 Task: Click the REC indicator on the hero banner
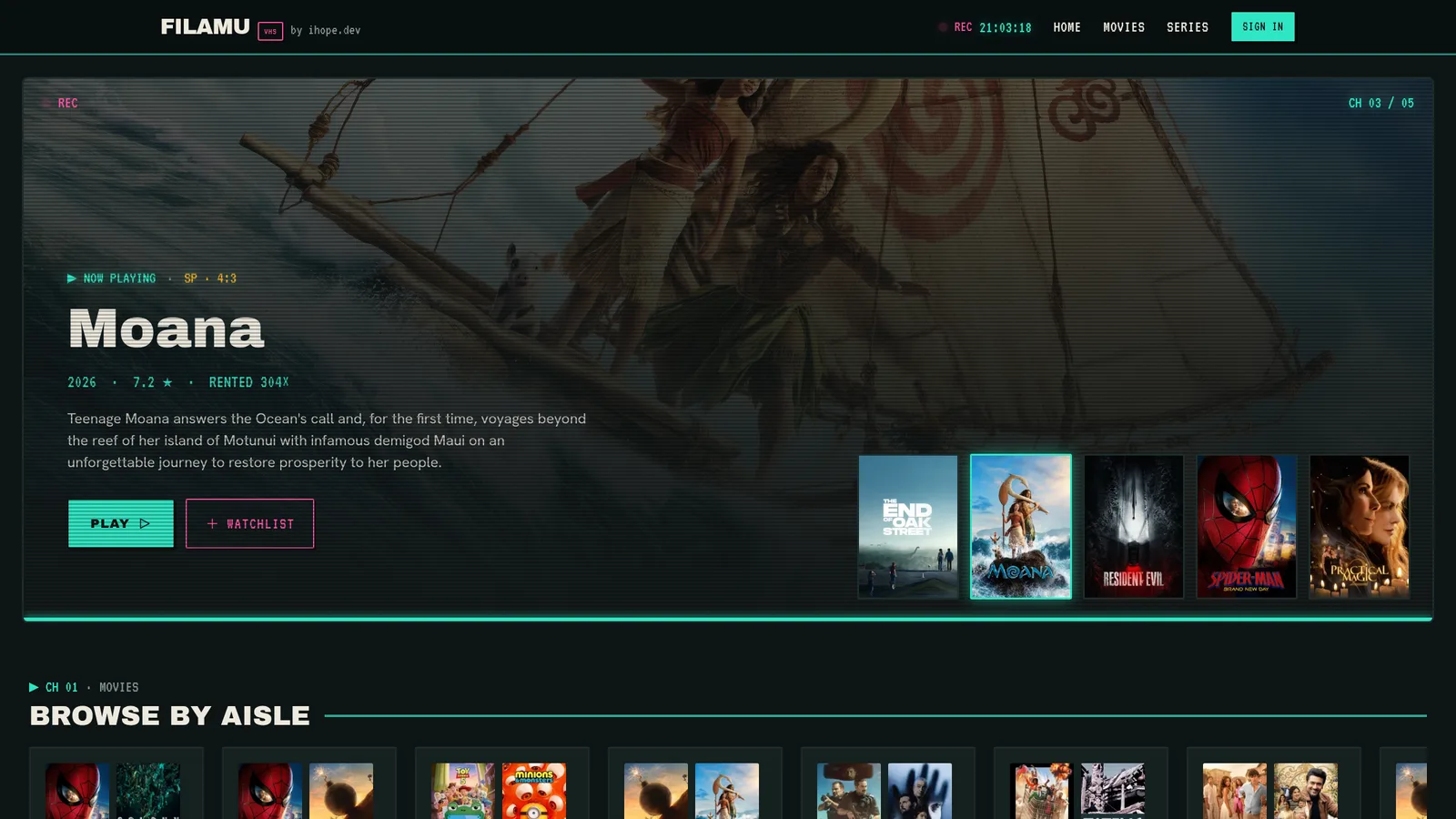[x=61, y=103]
